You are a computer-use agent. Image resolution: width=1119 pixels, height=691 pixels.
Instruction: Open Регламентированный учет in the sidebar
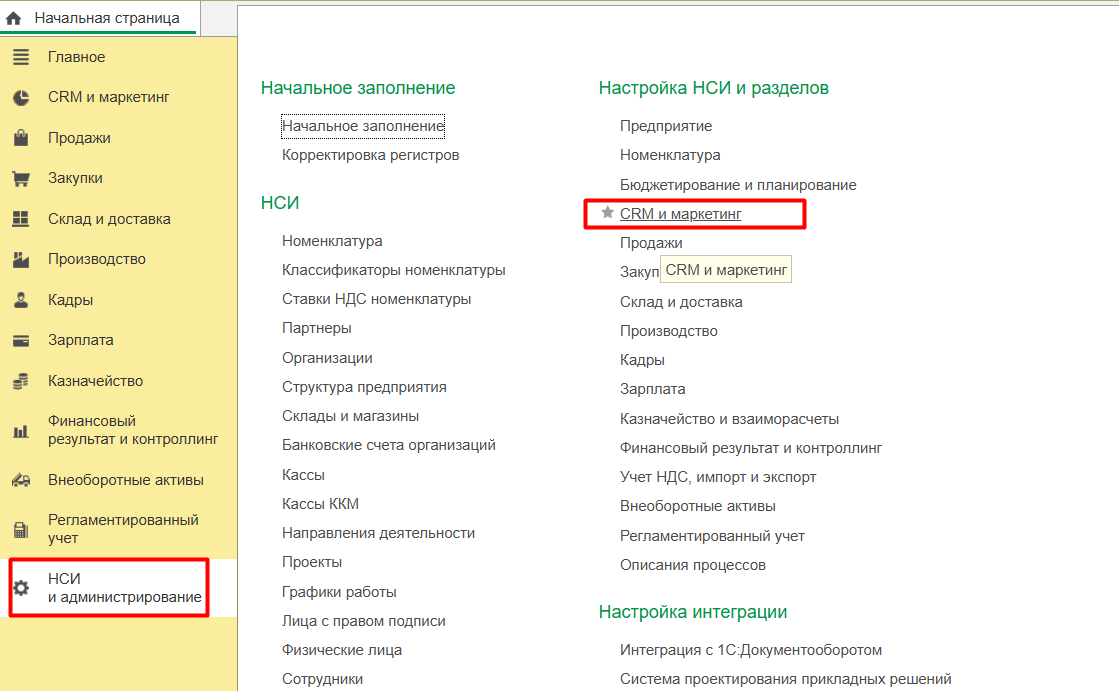pyautogui.click(x=123, y=529)
